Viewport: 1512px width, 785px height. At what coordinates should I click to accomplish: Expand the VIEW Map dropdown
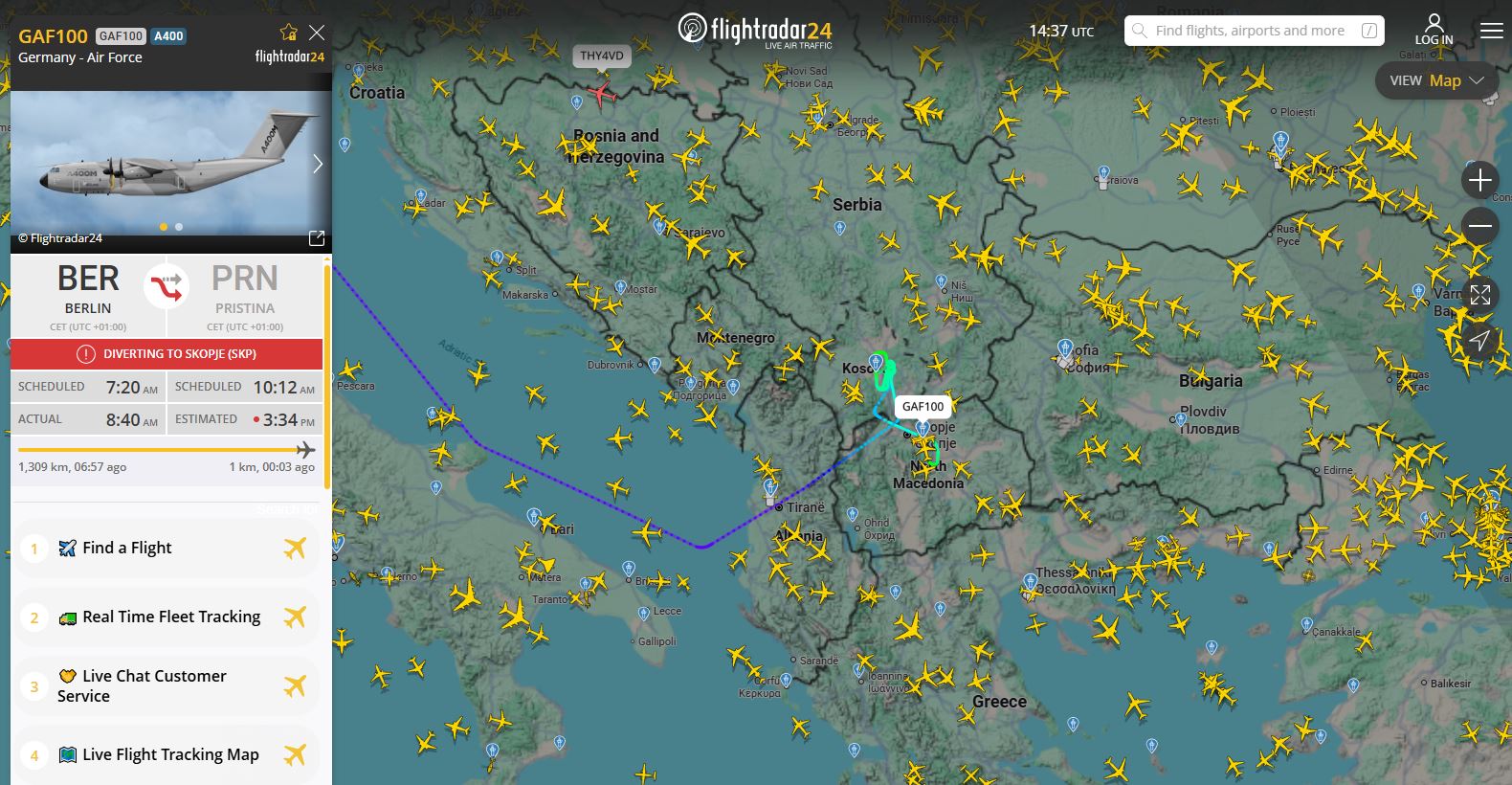click(1436, 80)
